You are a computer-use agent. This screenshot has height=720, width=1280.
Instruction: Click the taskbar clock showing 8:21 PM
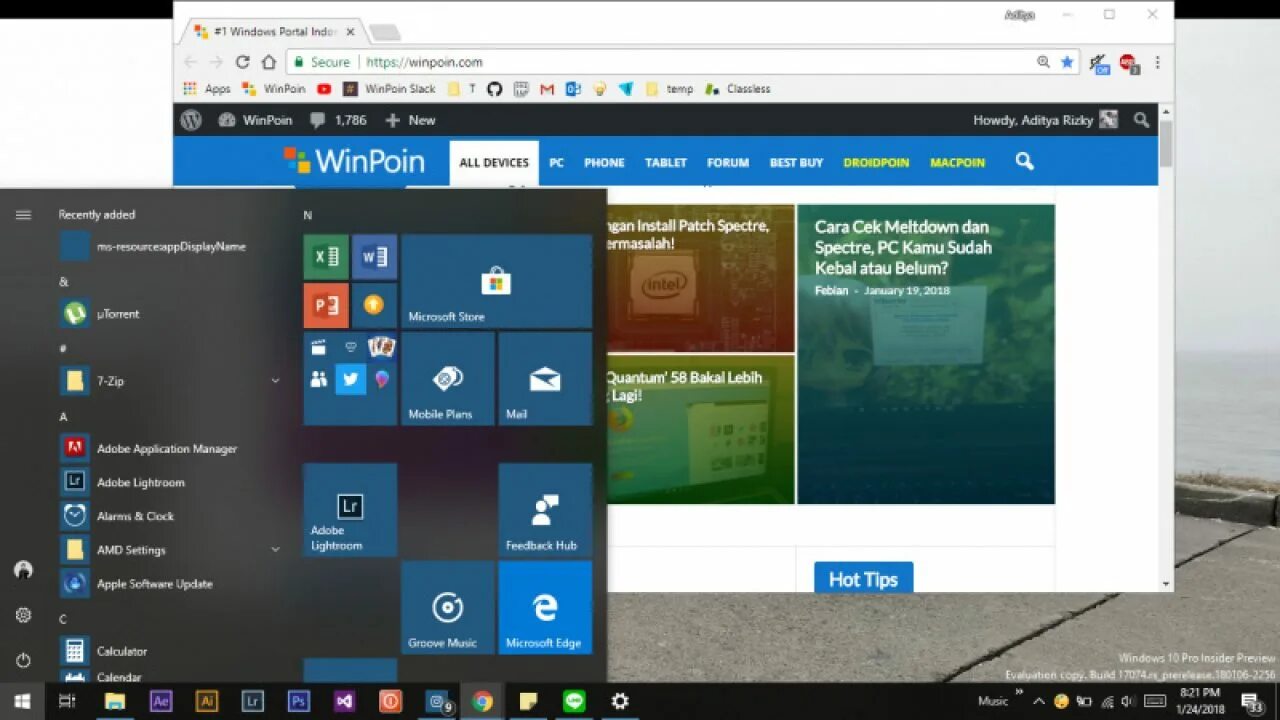coord(1199,701)
